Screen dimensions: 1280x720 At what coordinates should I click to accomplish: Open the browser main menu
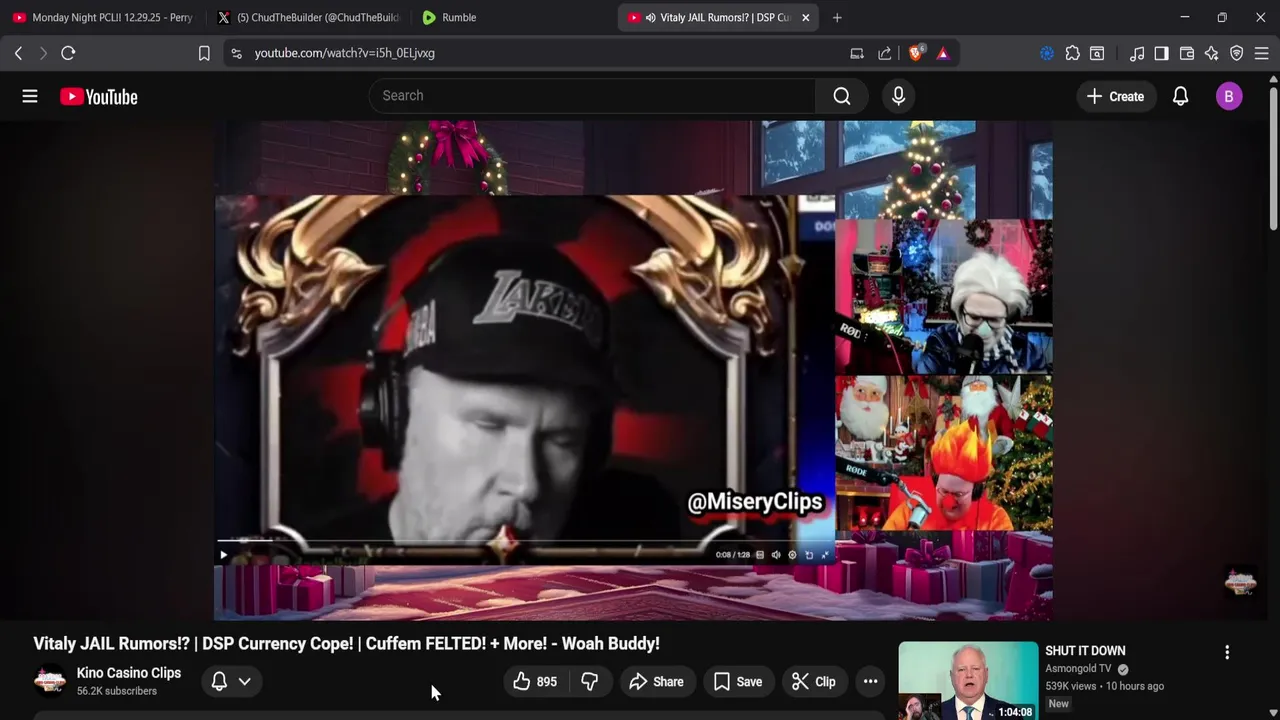[1262, 53]
